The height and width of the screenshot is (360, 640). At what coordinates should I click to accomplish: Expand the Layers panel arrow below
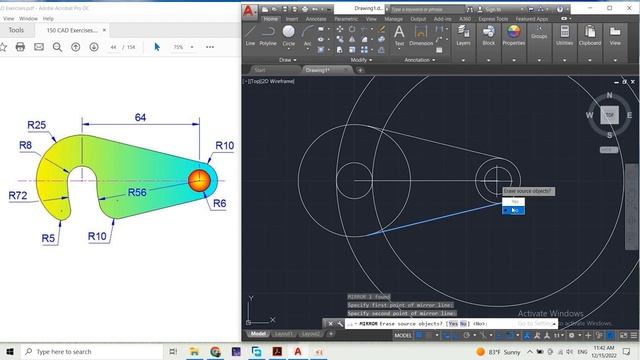[463, 60]
